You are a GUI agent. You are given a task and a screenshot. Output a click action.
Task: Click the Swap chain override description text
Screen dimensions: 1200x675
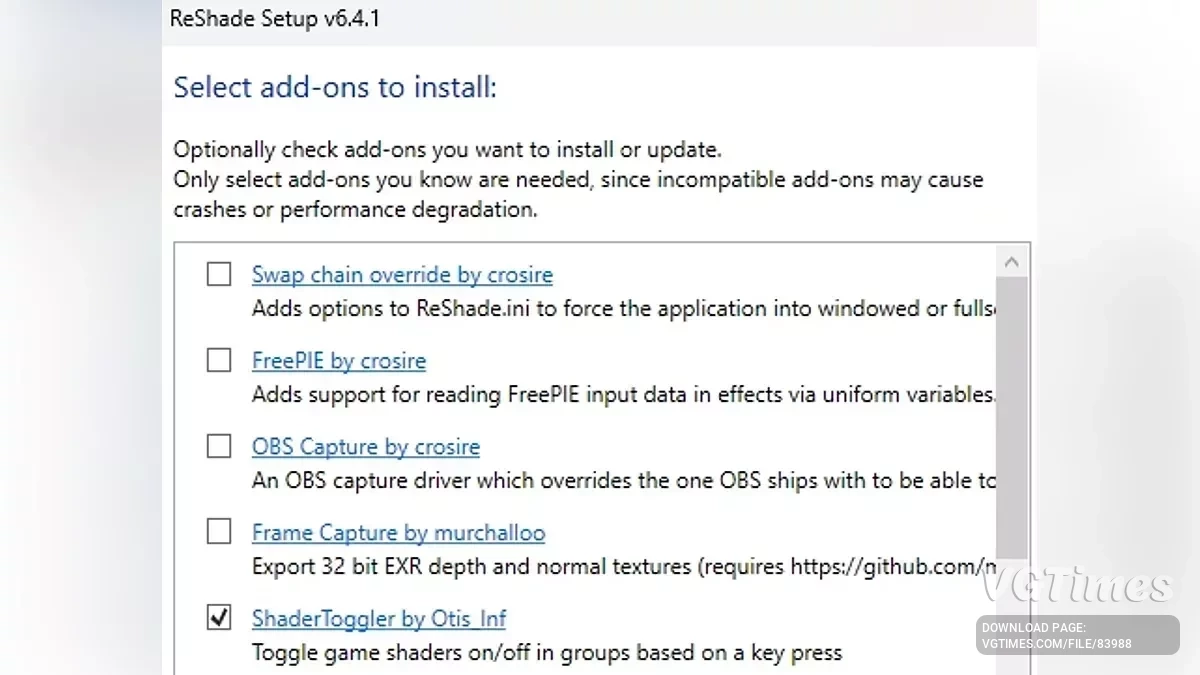click(622, 309)
